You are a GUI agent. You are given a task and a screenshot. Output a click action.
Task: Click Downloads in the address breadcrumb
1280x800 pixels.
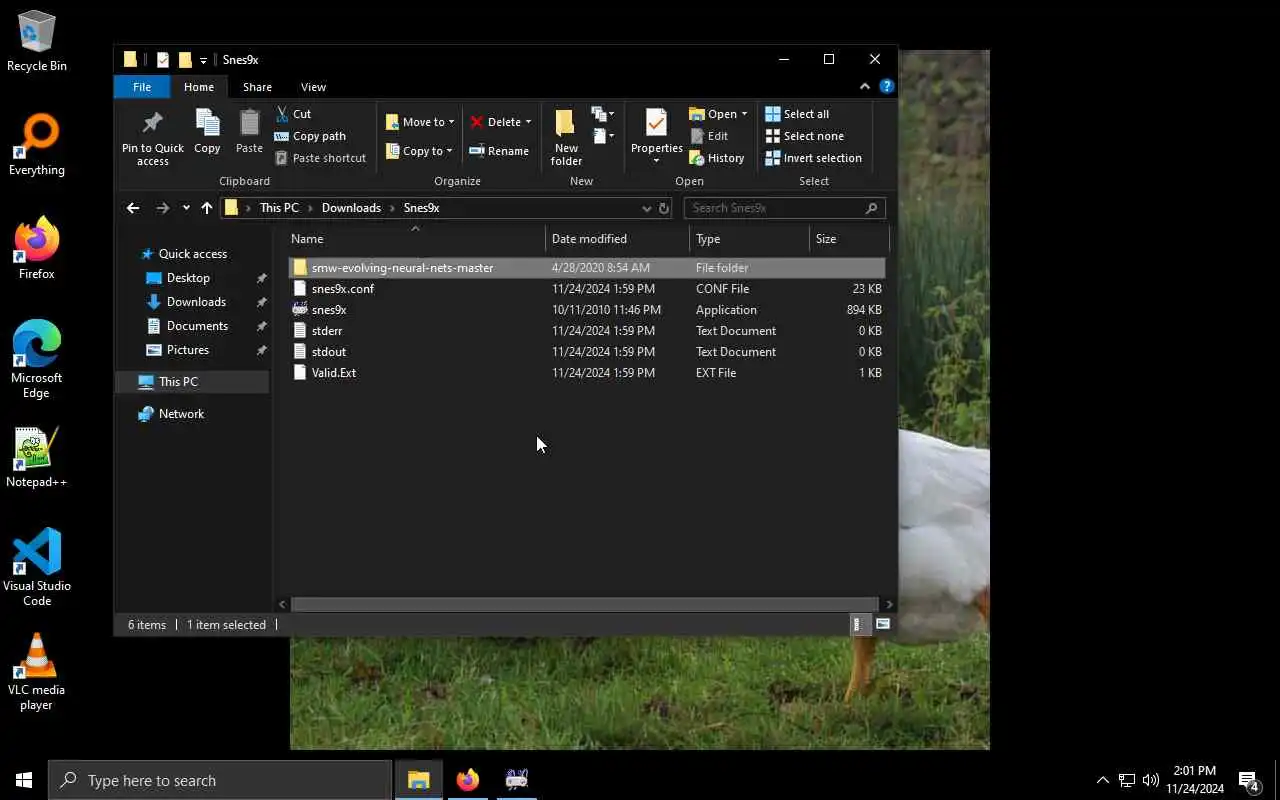351,208
